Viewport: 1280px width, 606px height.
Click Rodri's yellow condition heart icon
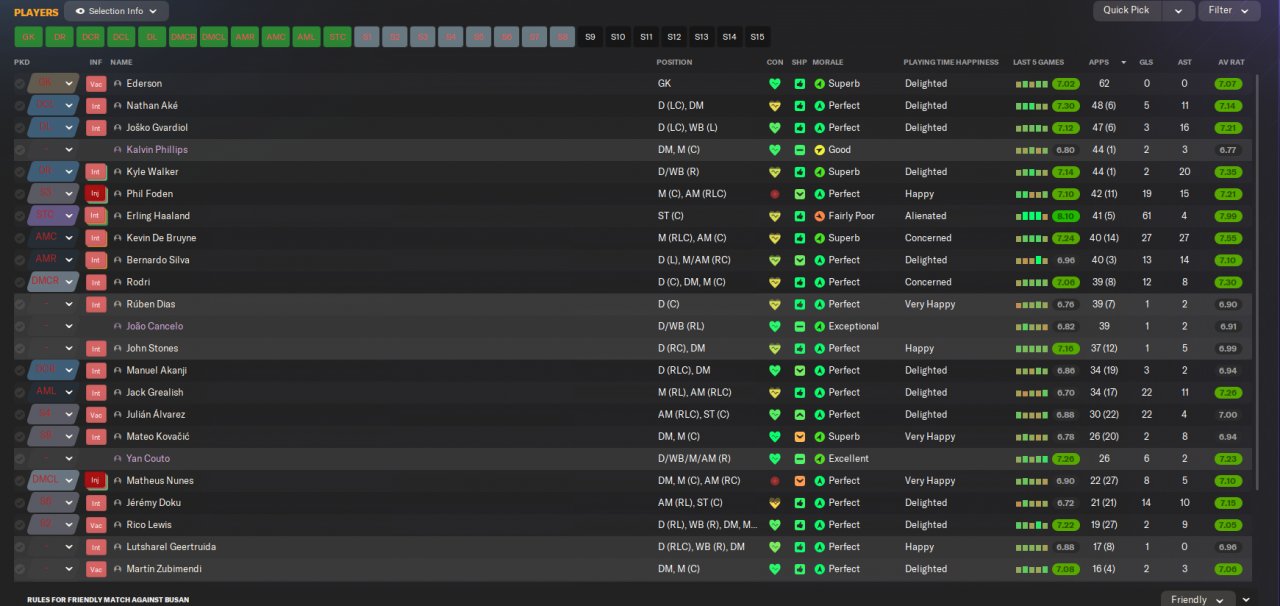tap(774, 282)
